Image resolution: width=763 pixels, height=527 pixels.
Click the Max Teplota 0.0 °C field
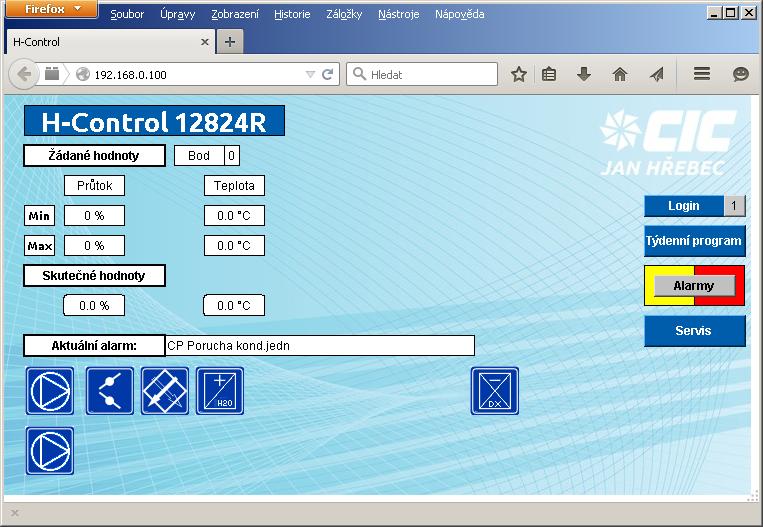(x=234, y=246)
